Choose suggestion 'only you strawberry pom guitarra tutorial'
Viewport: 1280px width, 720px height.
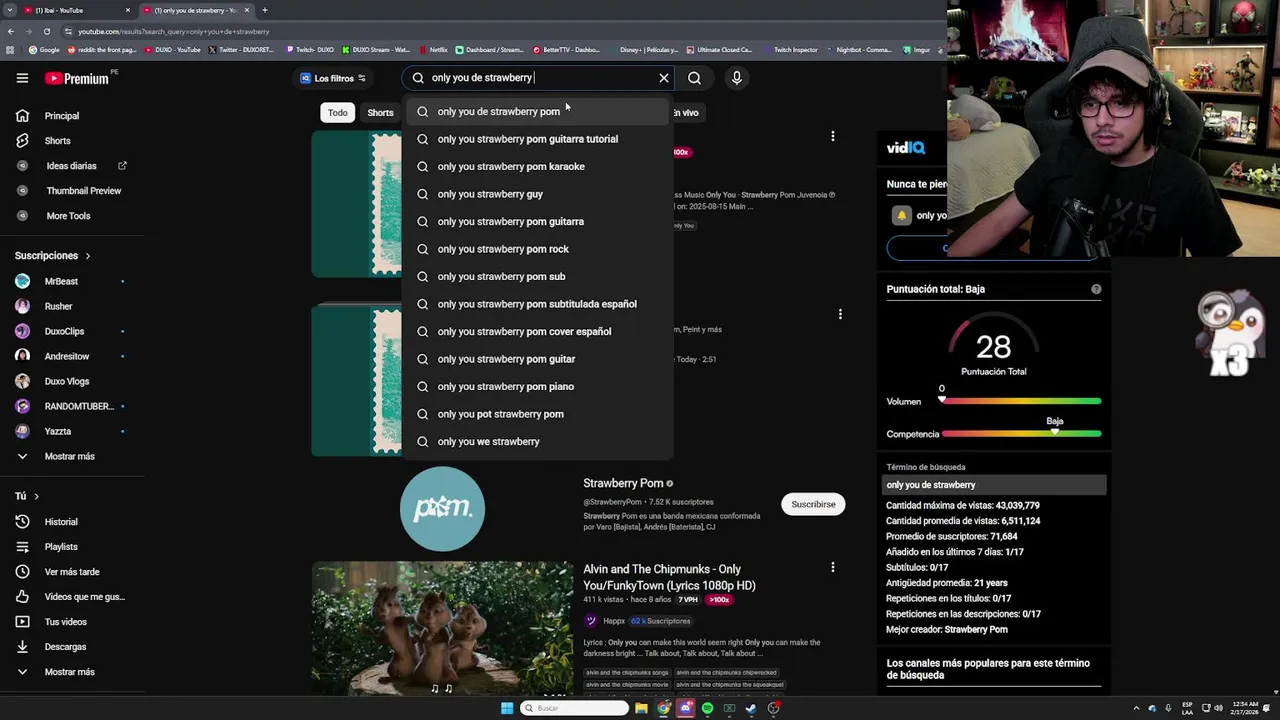click(536, 139)
